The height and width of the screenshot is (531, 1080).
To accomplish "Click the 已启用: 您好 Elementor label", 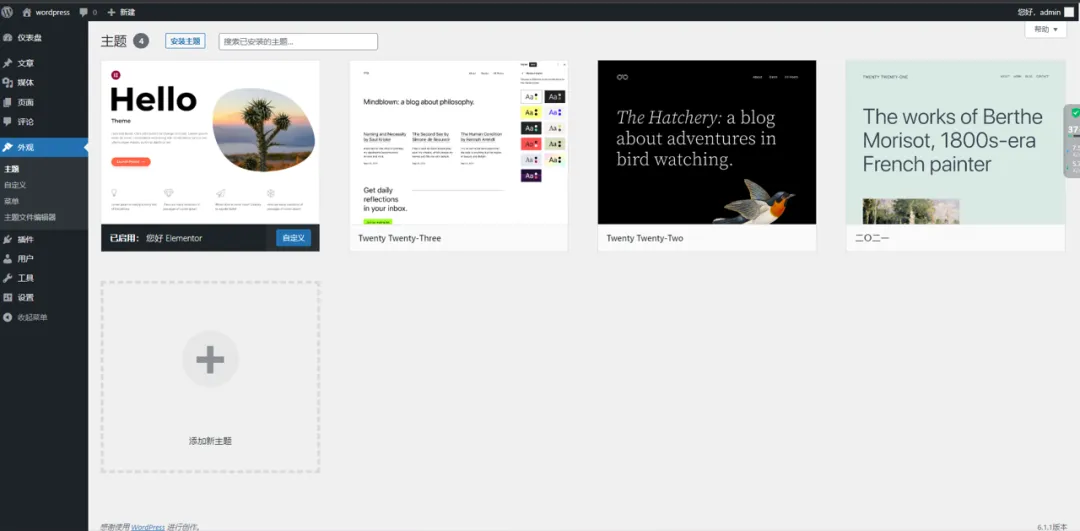I will point(156,238).
